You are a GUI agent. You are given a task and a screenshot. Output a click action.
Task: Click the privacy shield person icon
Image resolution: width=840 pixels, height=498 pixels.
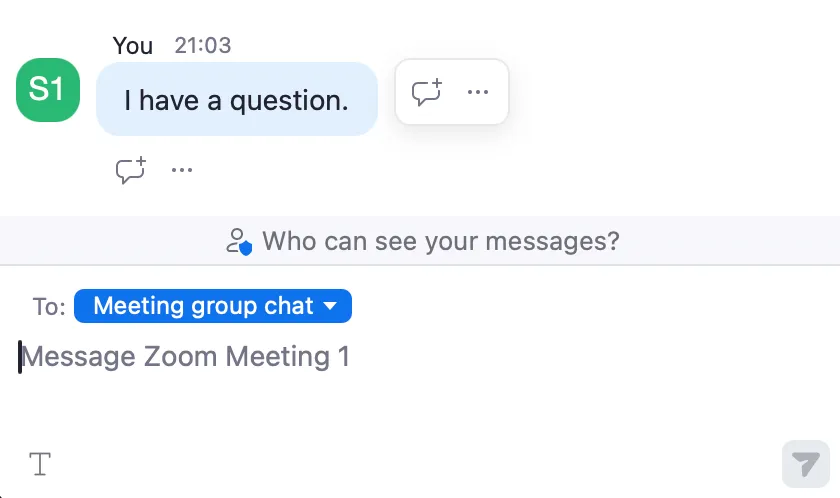pos(238,241)
